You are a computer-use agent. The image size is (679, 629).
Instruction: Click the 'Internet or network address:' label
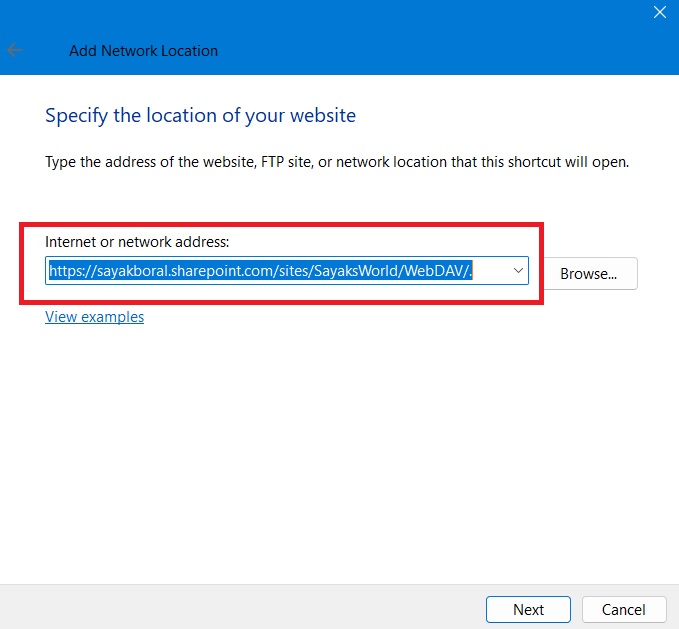pyautogui.click(x=137, y=242)
